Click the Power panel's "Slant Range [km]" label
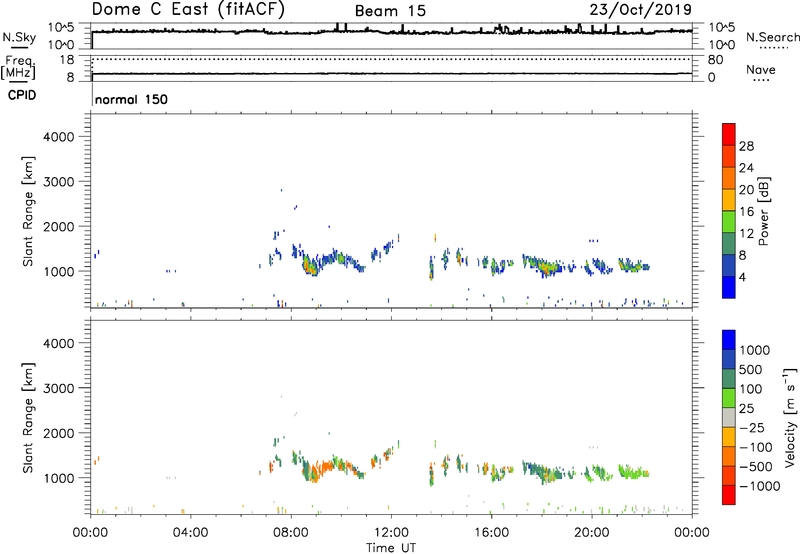 pos(28,211)
